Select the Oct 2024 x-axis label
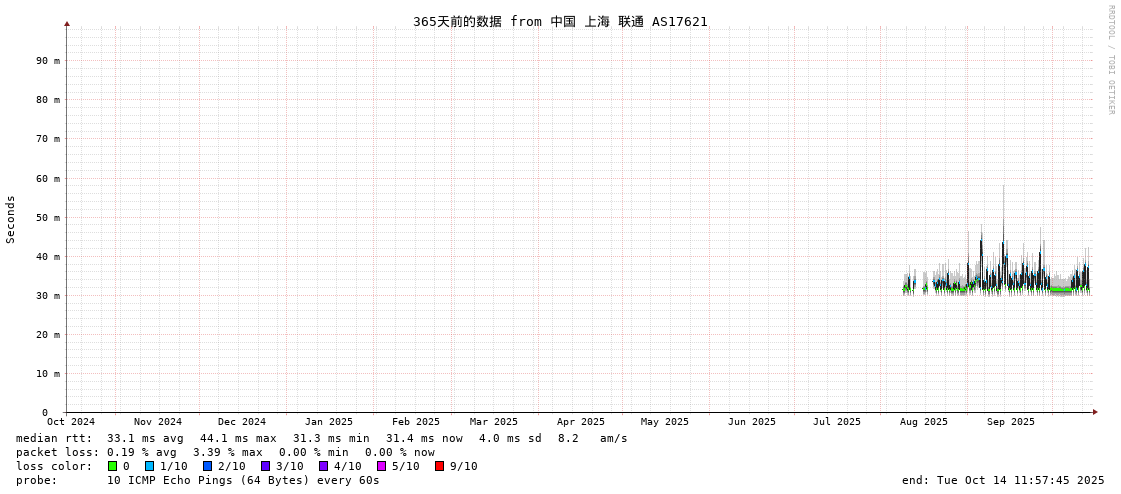1121x494 pixels. [71, 422]
